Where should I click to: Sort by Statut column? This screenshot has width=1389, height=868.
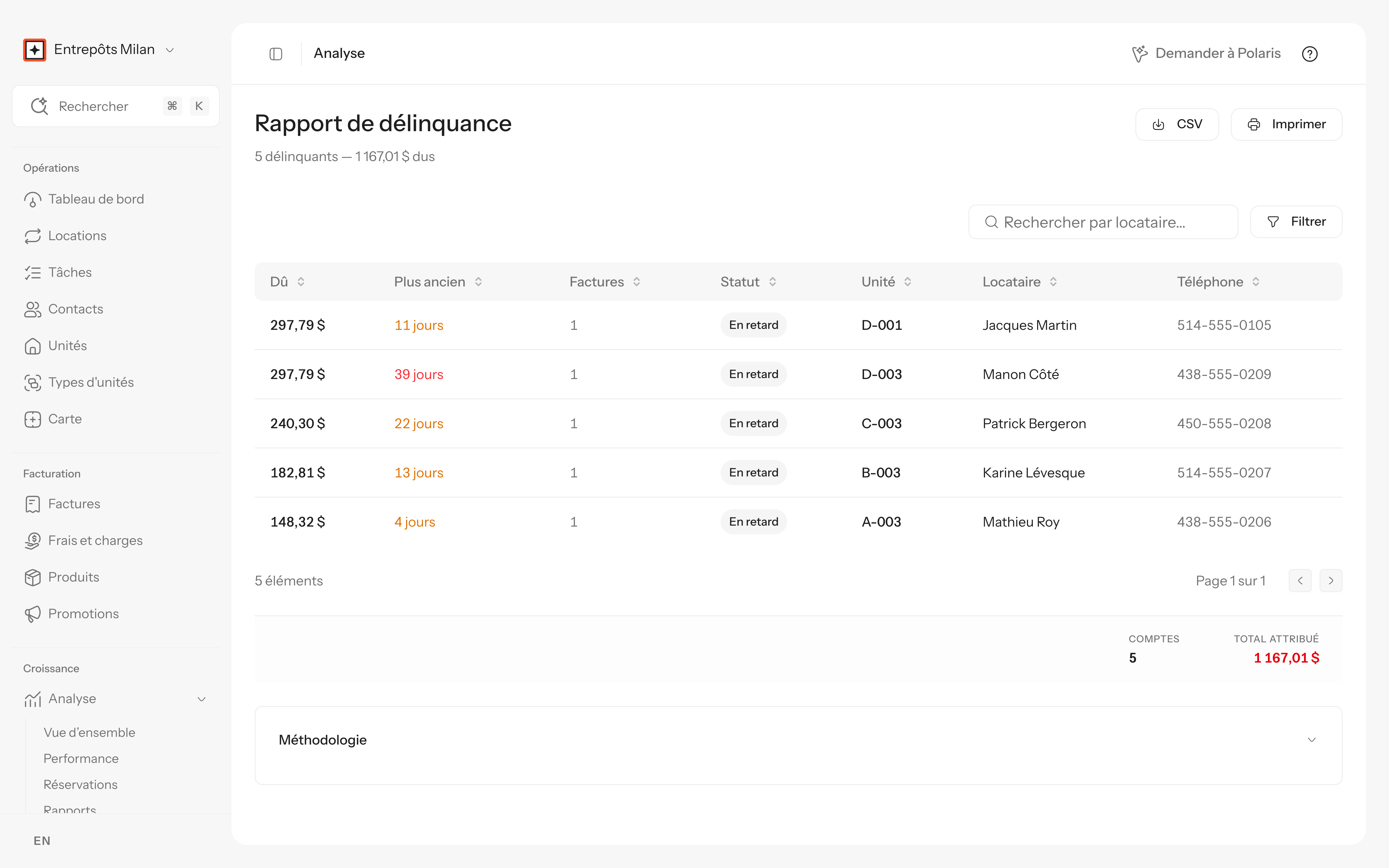pyautogui.click(x=749, y=282)
